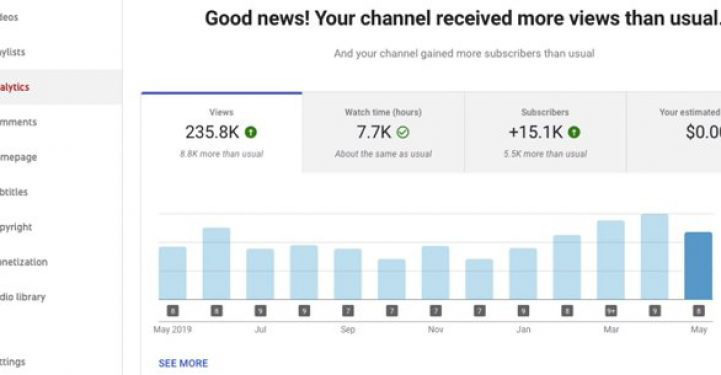Click the video count badge above the Jul label
The height and width of the screenshot is (375, 721).
tap(260, 311)
